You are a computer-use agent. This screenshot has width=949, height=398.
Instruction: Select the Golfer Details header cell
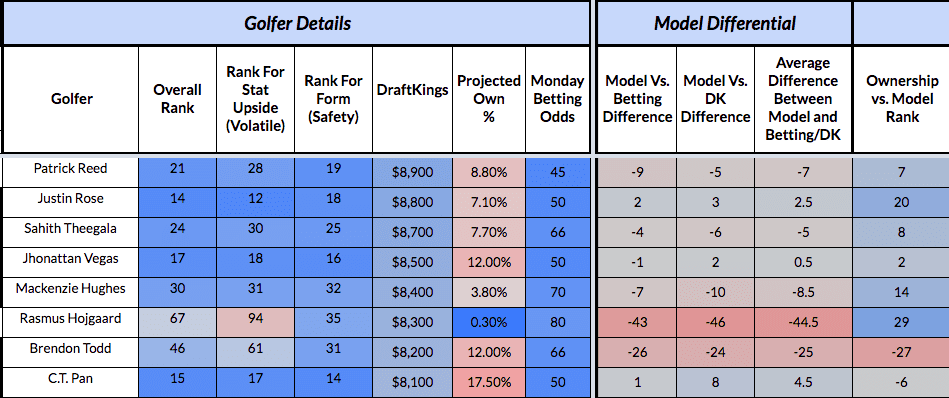297,24
